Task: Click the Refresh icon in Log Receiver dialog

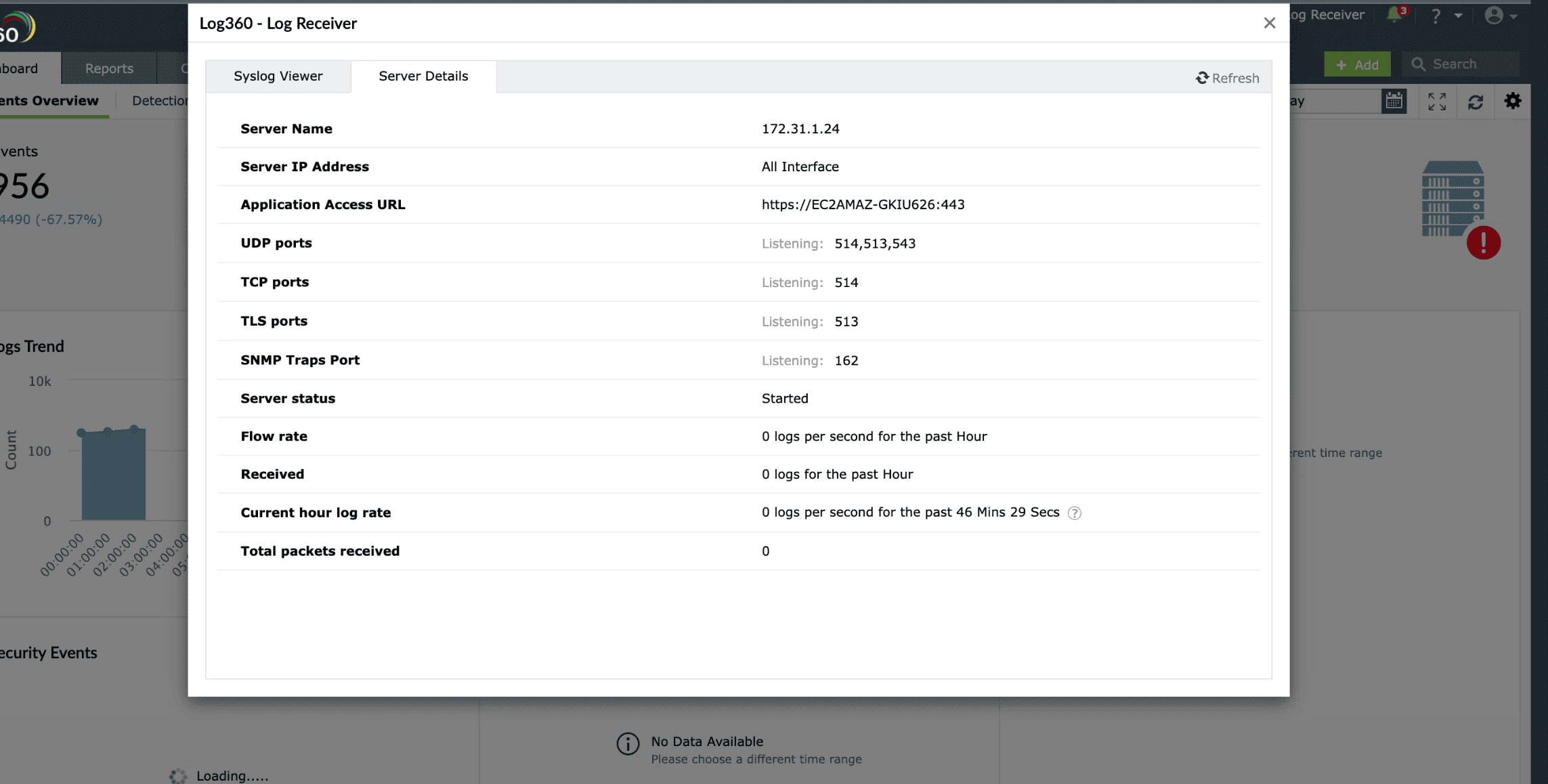Action: (x=1202, y=78)
